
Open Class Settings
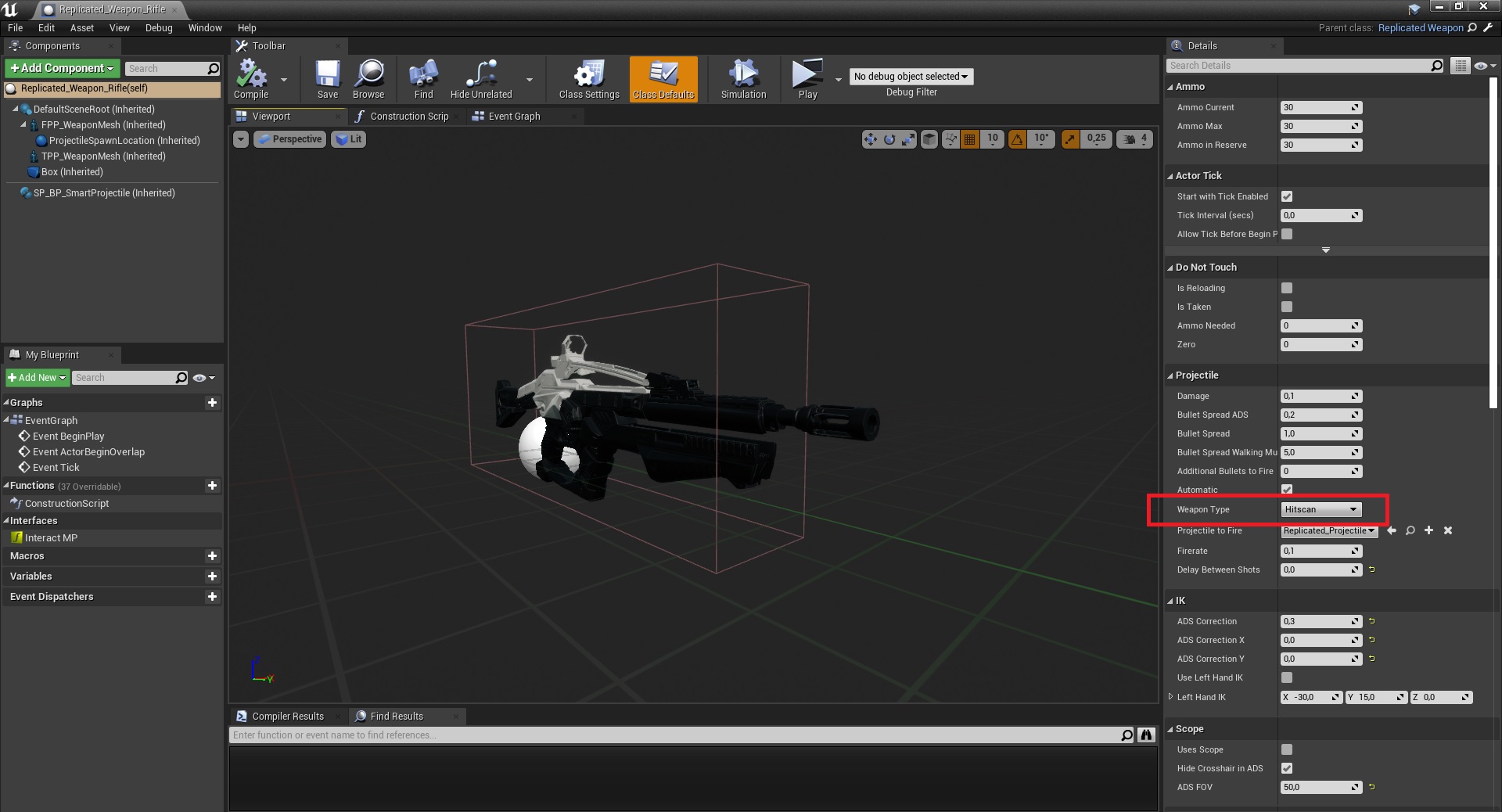click(x=588, y=78)
